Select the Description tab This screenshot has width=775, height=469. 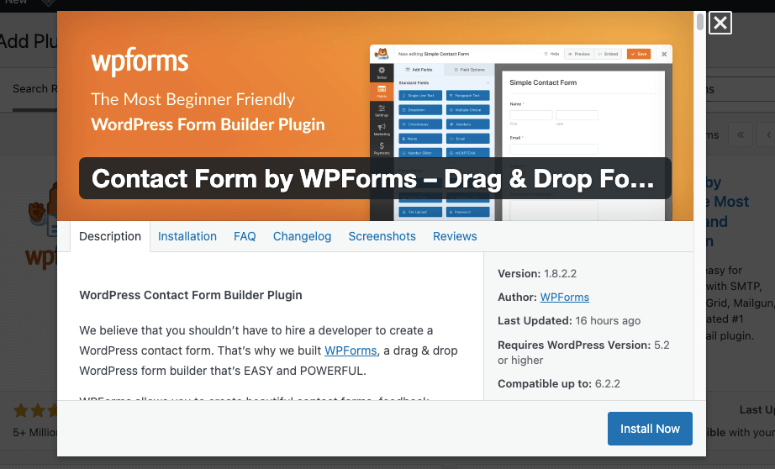110,236
